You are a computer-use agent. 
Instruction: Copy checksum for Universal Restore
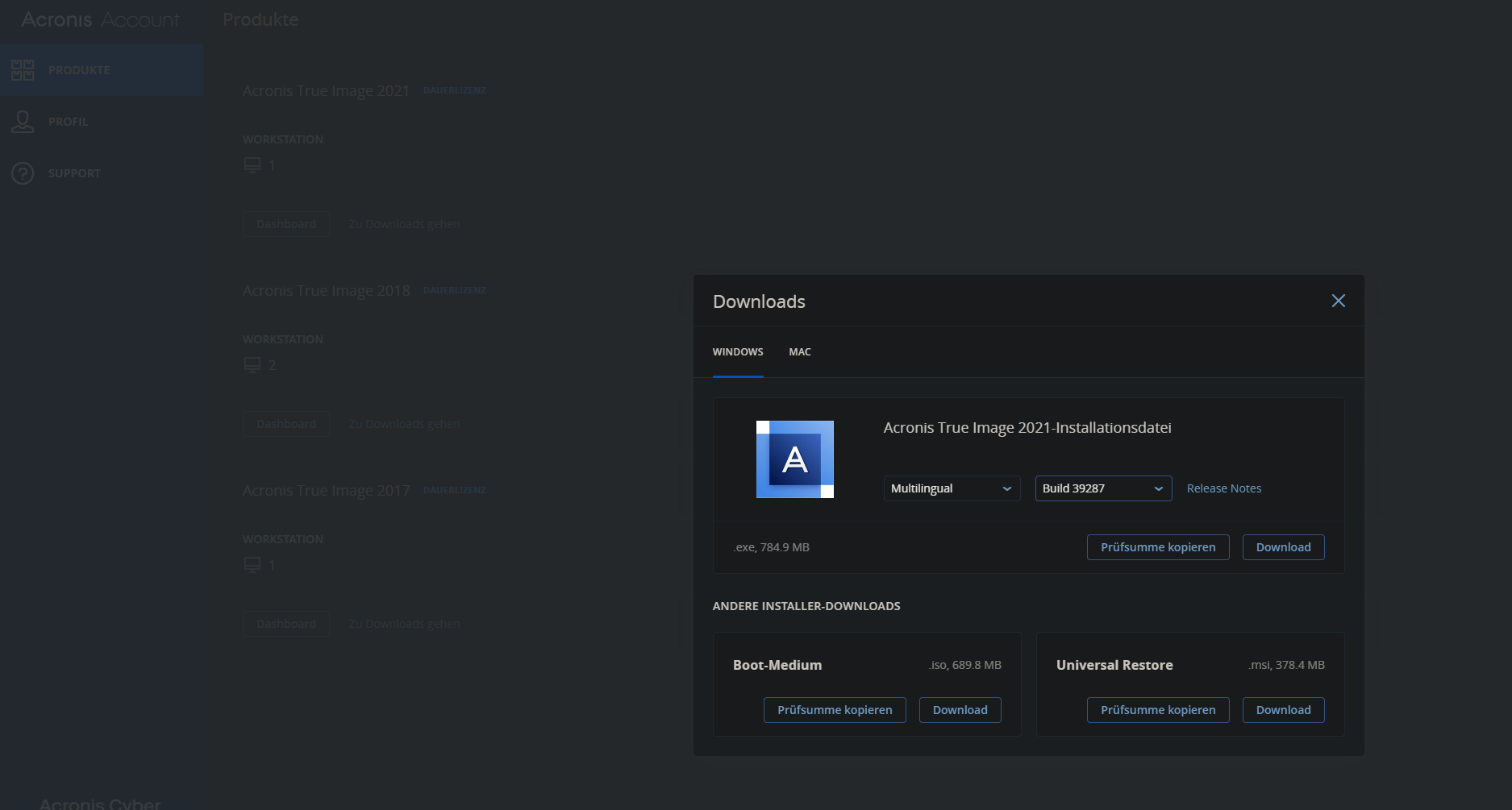coord(1158,710)
